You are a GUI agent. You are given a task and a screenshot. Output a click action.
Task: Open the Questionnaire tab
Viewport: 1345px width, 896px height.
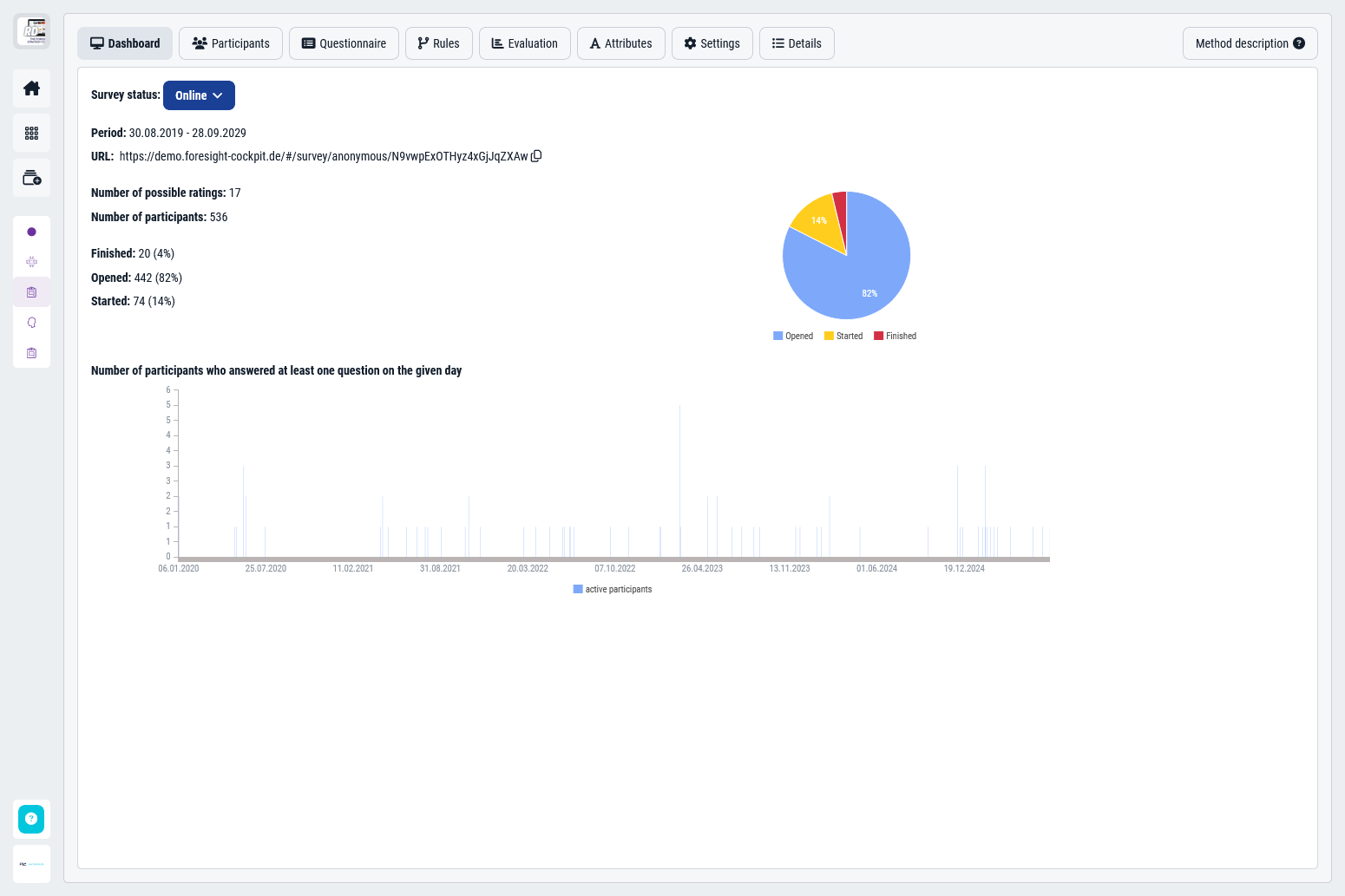[x=344, y=43]
